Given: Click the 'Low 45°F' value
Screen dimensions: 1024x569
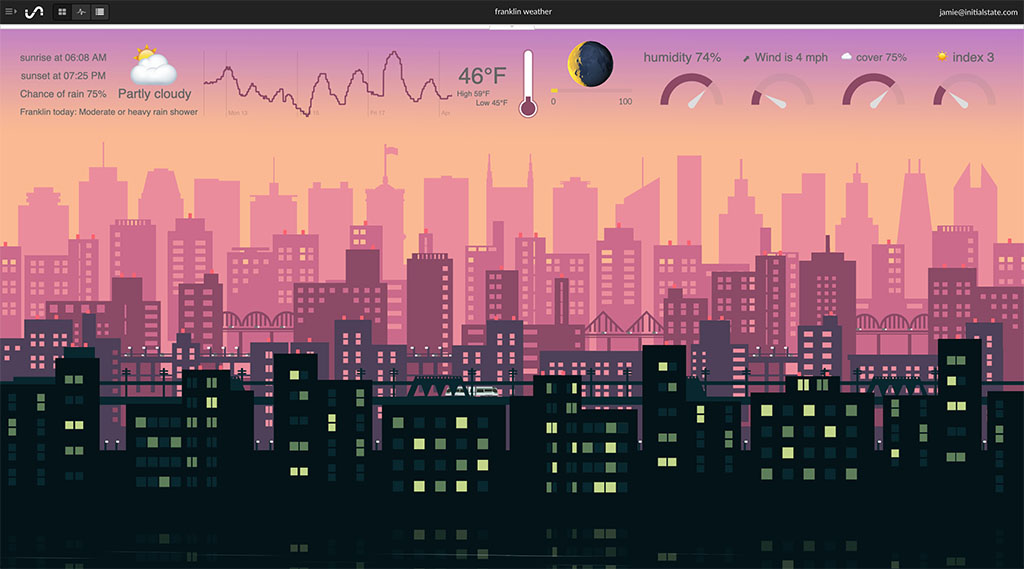Looking at the screenshot, I should click(x=492, y=103).
